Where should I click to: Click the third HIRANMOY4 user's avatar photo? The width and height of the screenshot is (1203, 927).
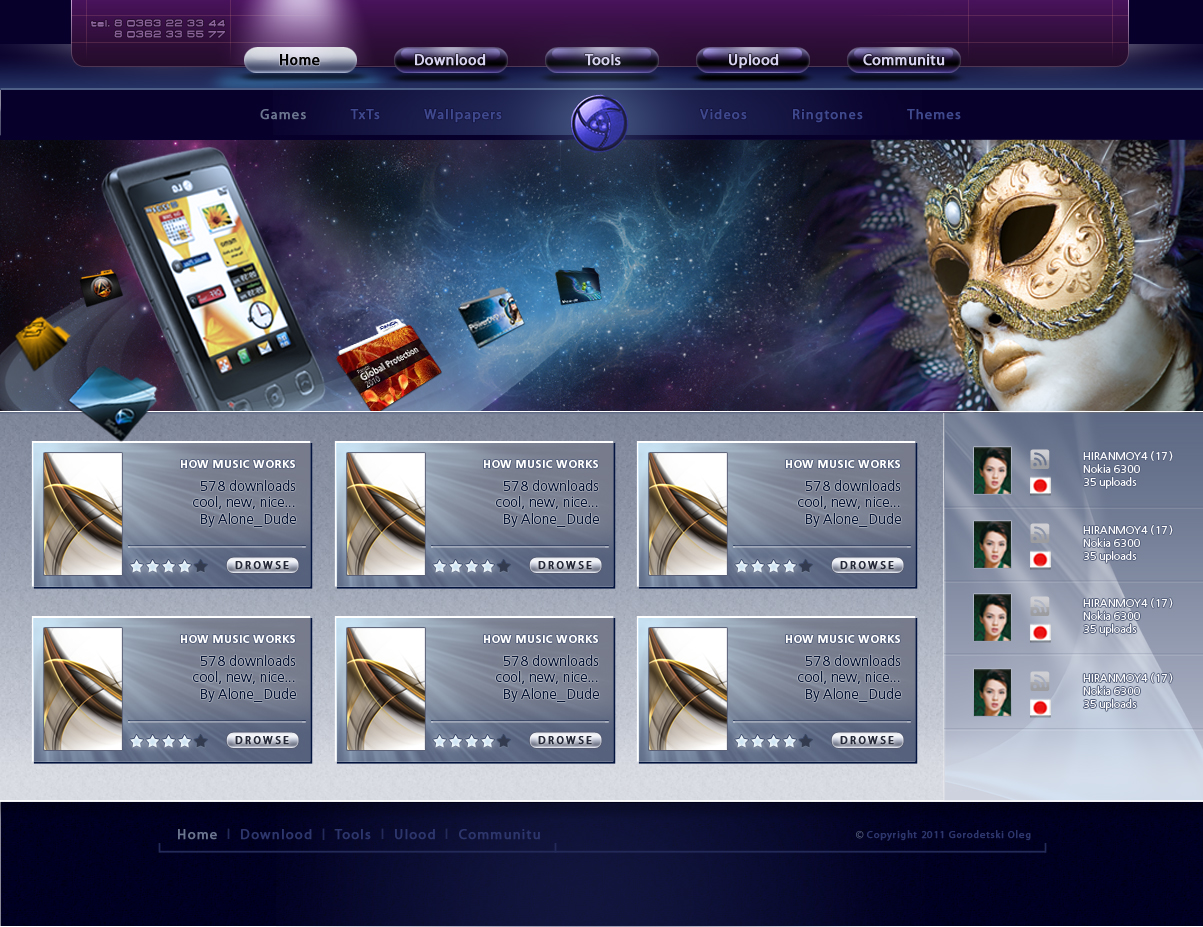[x=992, y=618]
